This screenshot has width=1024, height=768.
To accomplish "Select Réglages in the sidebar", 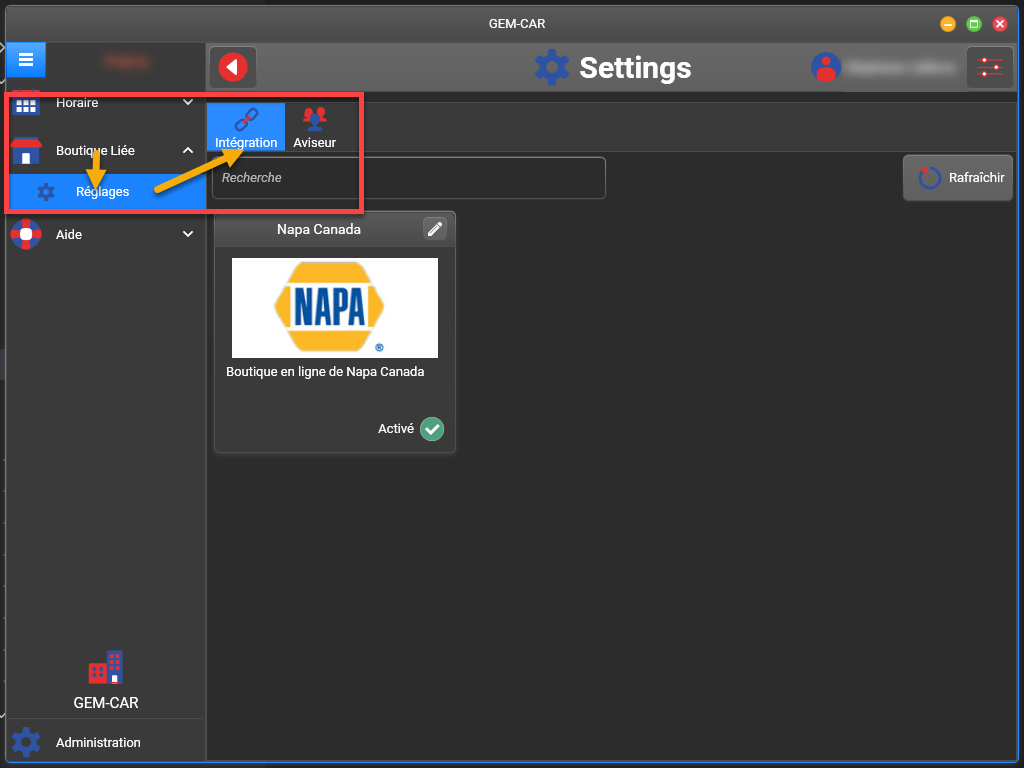I will (x=106, y=192).
